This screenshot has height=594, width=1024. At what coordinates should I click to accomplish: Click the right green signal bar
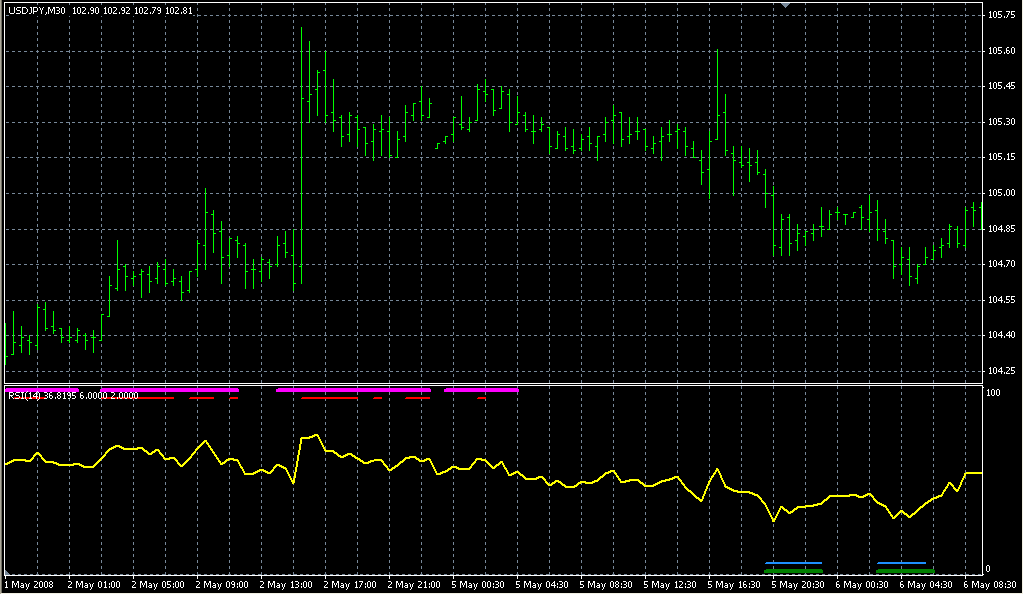tap(905, 571)
